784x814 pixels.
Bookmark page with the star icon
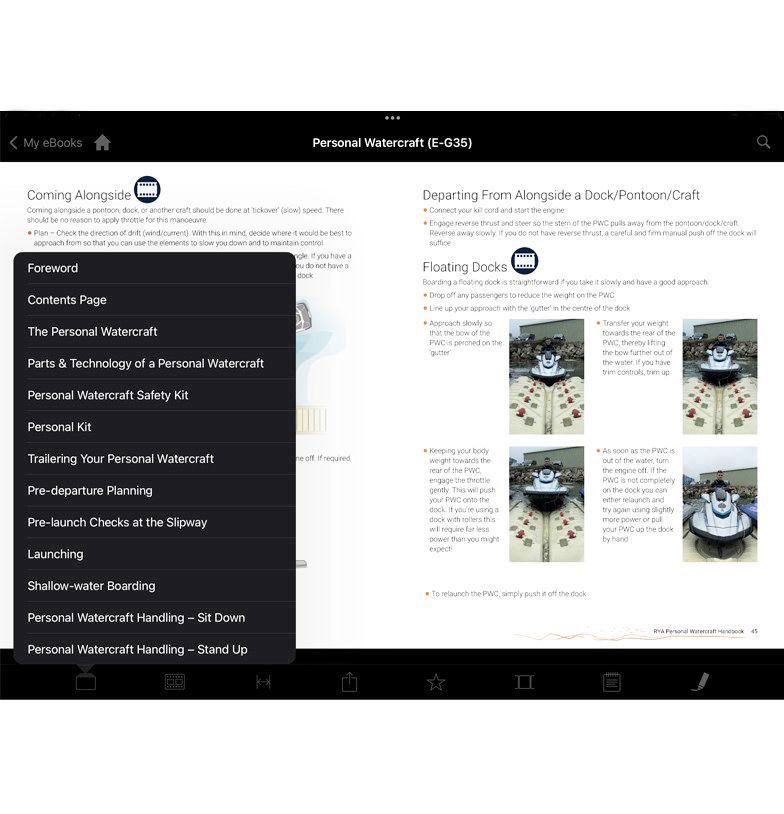tap(436, 682)
